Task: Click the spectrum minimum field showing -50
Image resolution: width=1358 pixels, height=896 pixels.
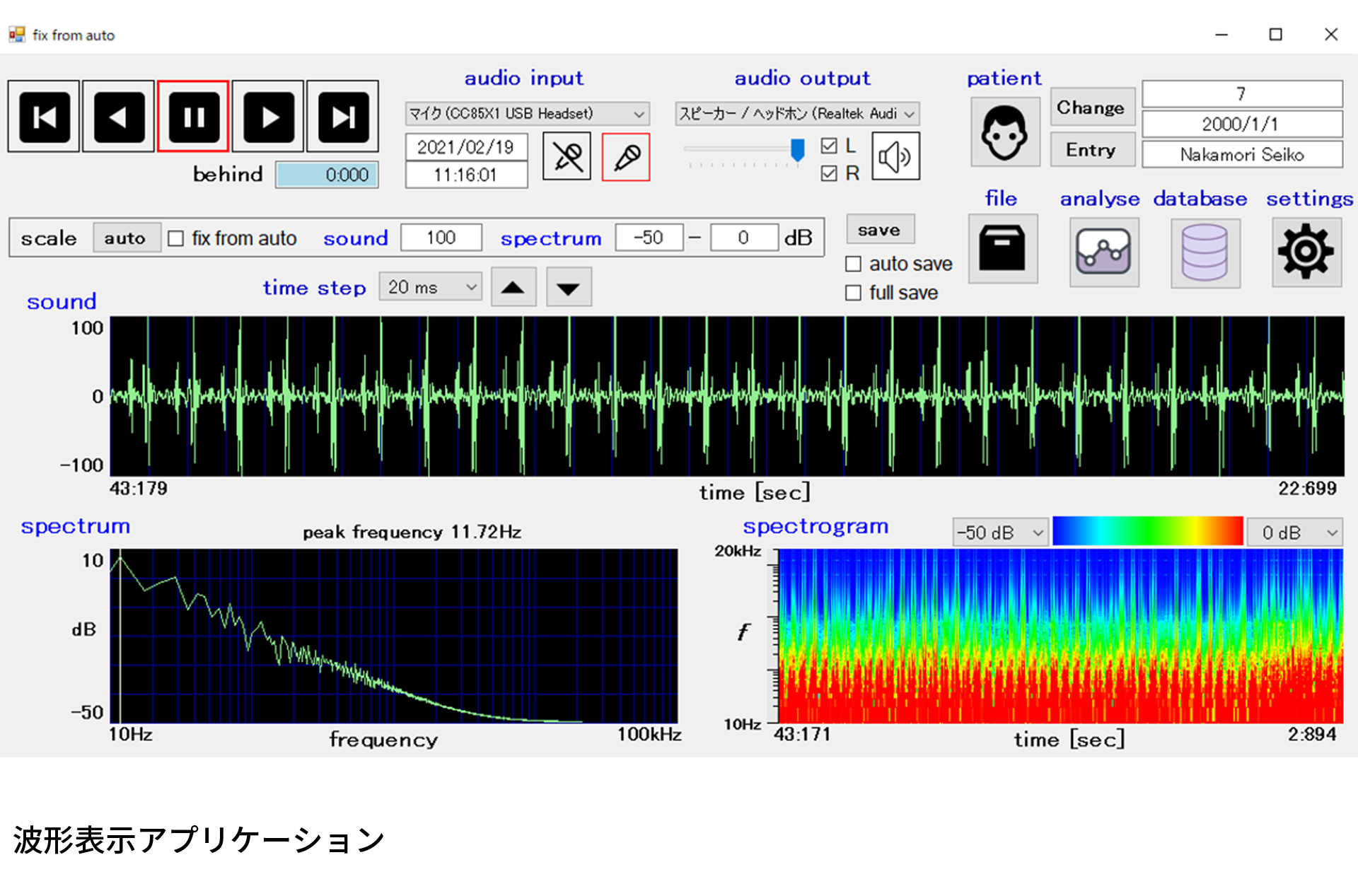Action: click(649, 238)
